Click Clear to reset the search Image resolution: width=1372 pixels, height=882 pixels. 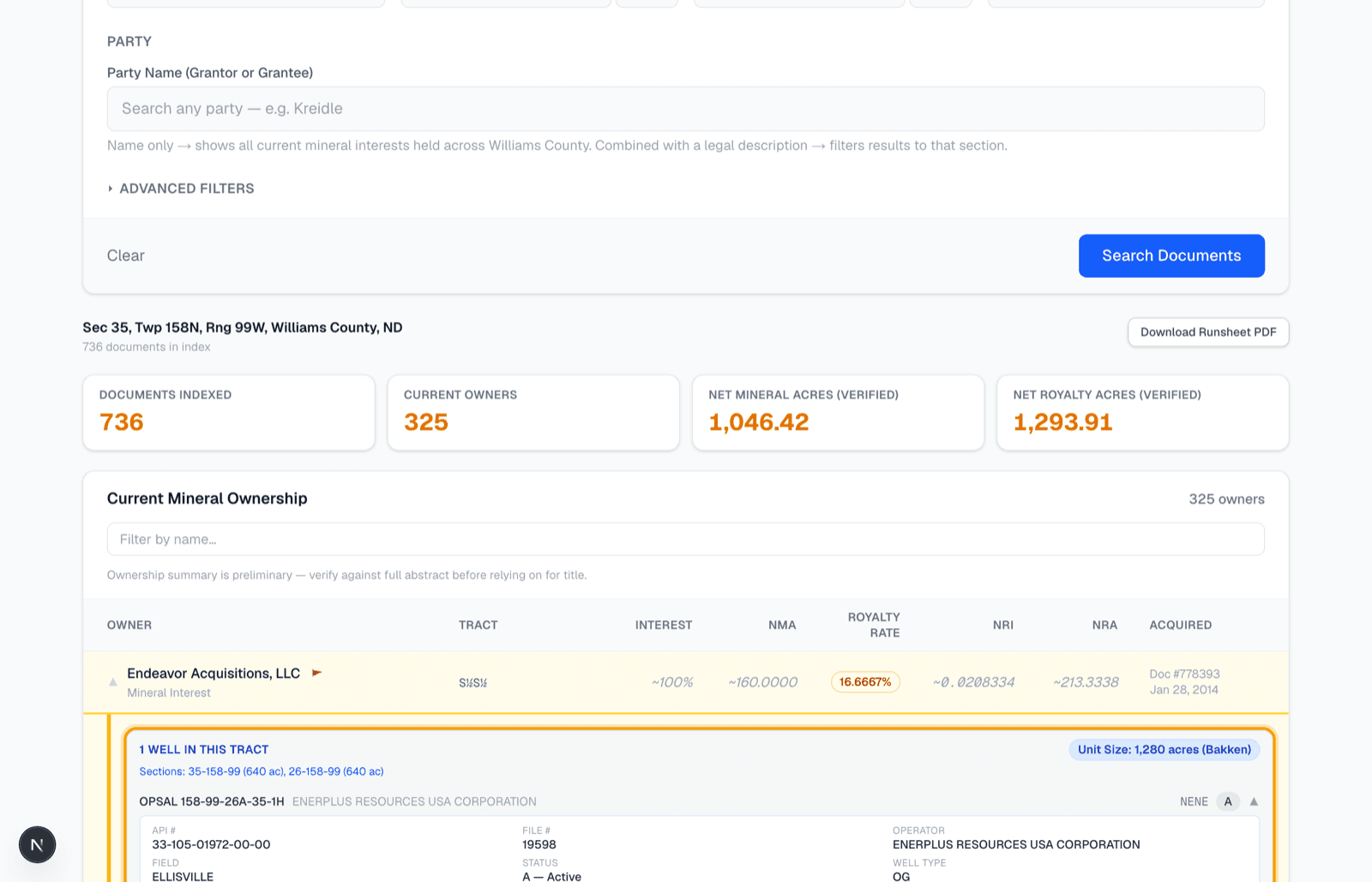point(126,256)
